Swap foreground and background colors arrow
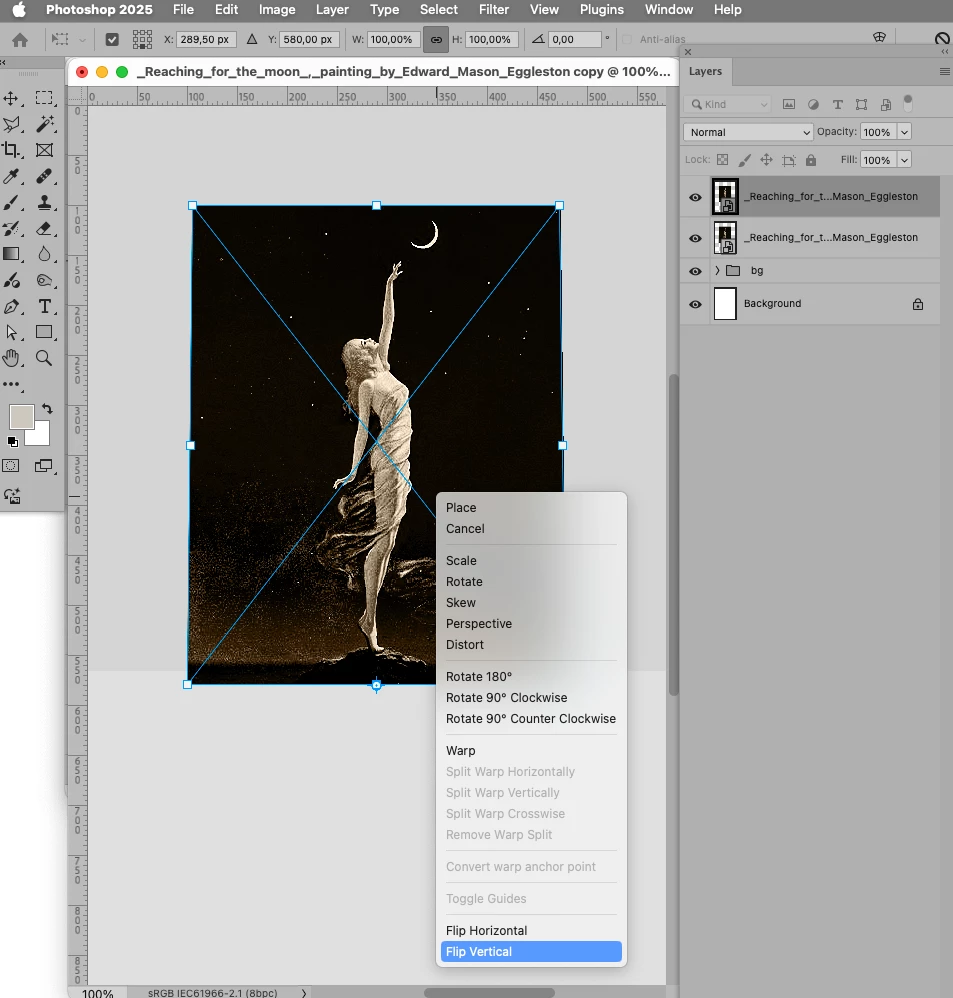The height and width of the screenshot is (998, 953). [x=47, y=409]
